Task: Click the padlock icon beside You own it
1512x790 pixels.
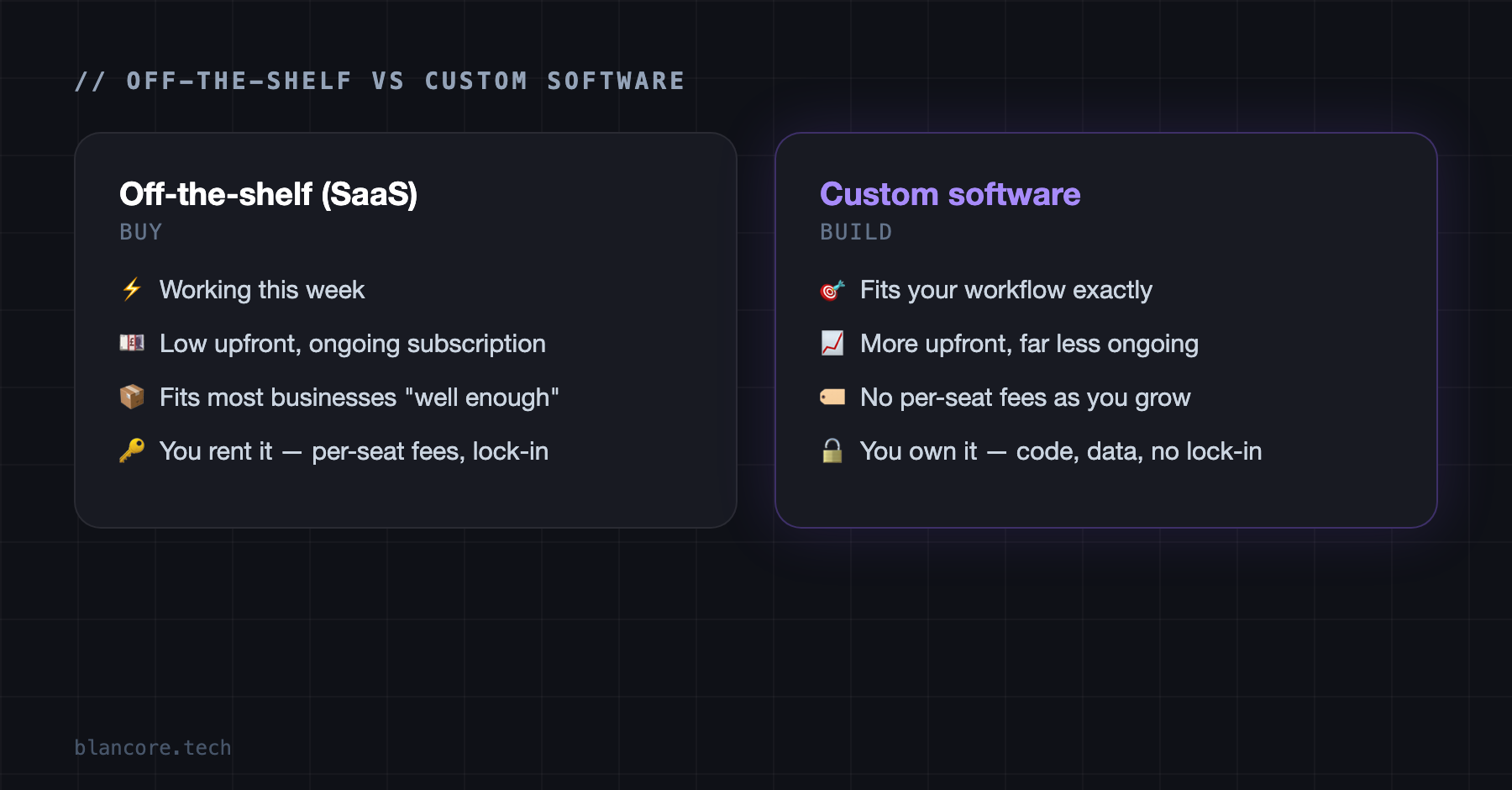Action: (x=832, y=450)
